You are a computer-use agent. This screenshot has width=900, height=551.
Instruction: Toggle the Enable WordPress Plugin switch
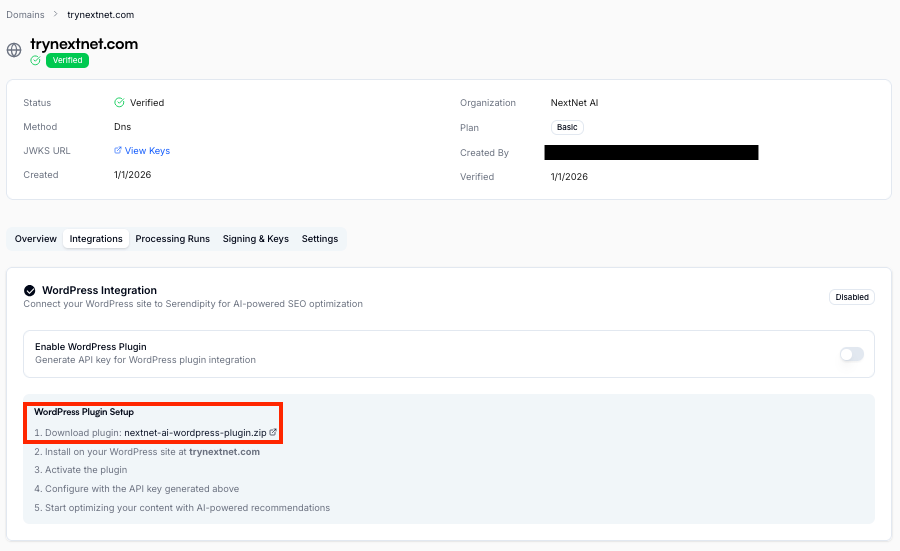[x=852, y=354]
